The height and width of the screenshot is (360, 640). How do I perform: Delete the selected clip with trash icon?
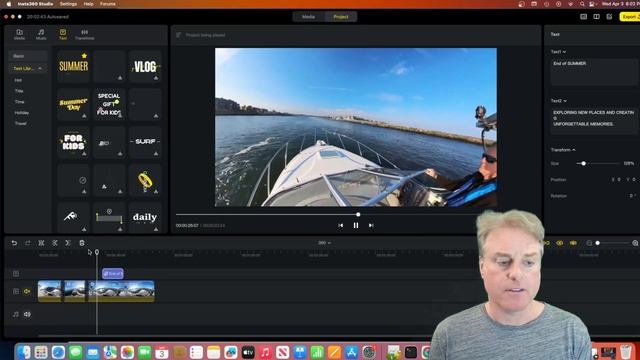point(82,243)
